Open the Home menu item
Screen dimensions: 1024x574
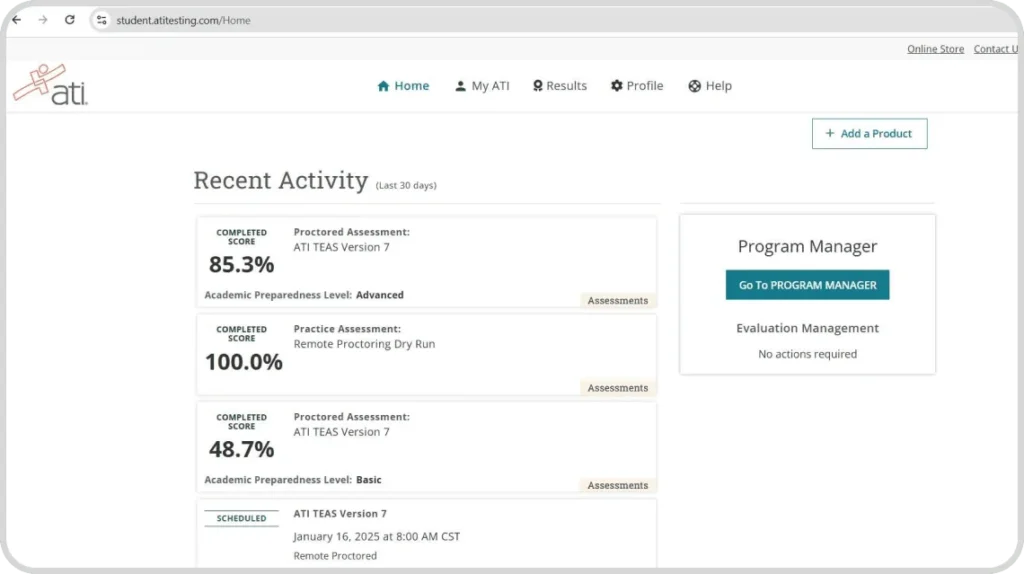tap(404, 86)
